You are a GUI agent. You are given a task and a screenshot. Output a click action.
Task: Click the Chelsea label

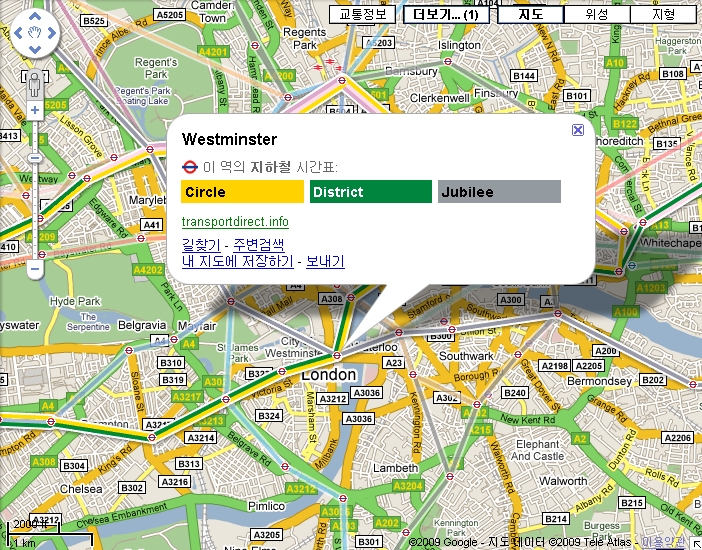pos(81,489)
